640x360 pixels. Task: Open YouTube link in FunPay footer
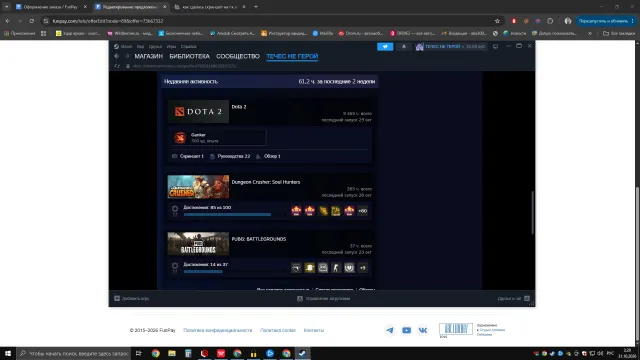tap(407, 330)
